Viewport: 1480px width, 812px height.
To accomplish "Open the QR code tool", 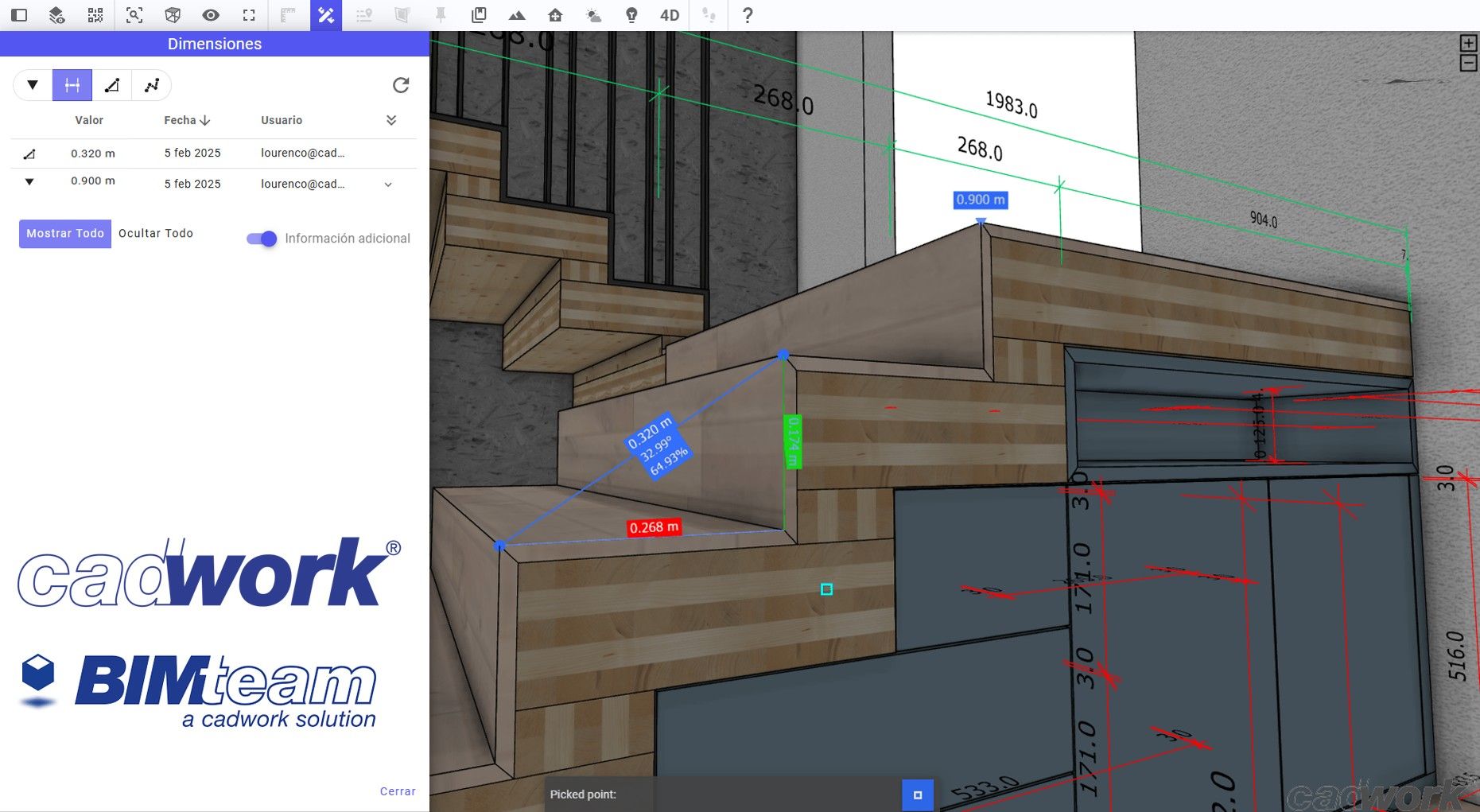I will pyautogui.click(x=95, y=15).
